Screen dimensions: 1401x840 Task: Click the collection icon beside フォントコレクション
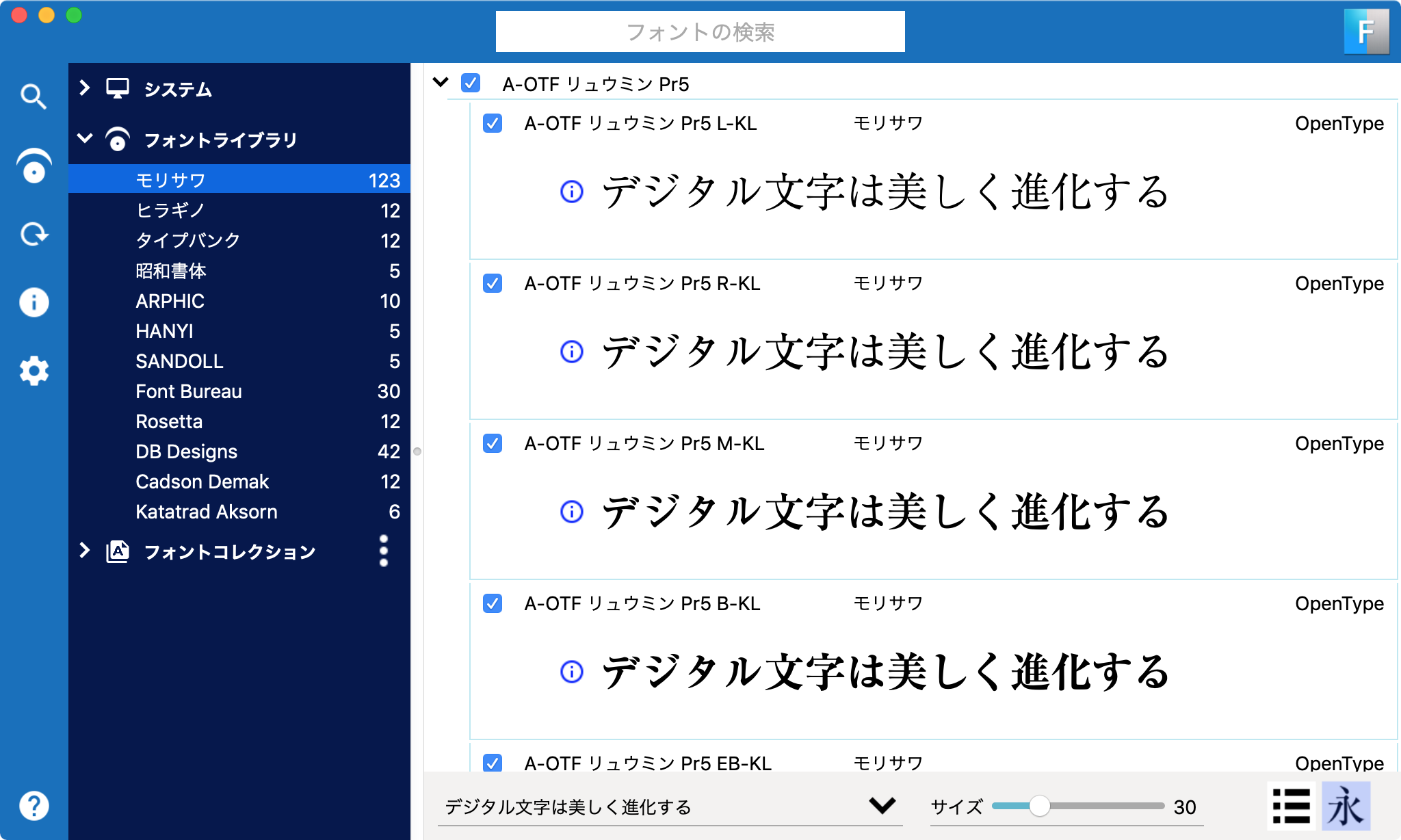118,551
